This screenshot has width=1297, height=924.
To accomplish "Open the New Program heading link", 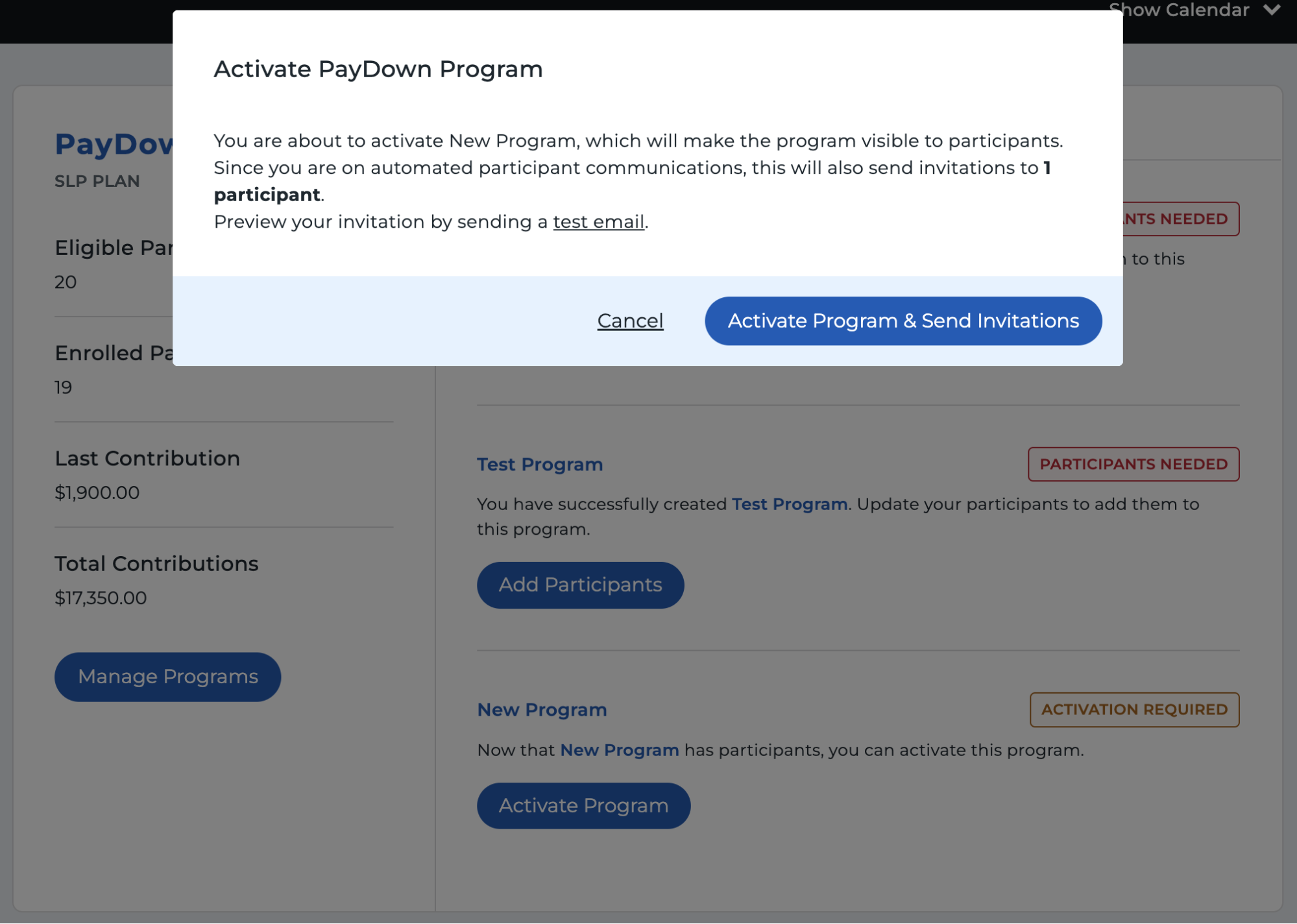I will [x=542, y=710].
